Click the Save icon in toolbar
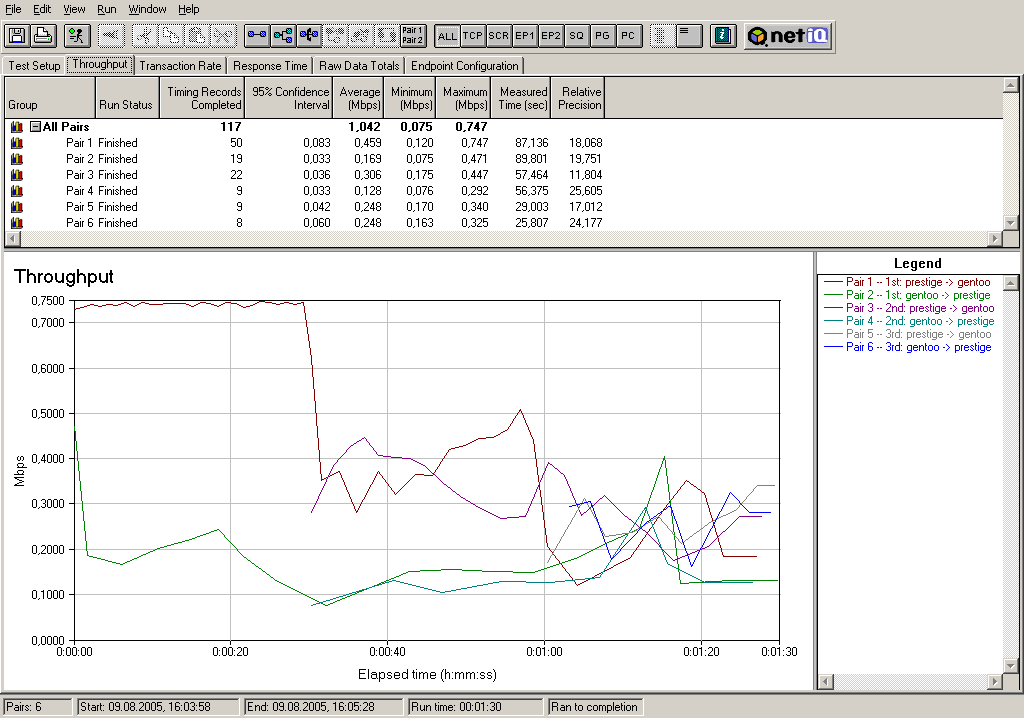Viewport: 1024px width, 718px height. (17, 36)
